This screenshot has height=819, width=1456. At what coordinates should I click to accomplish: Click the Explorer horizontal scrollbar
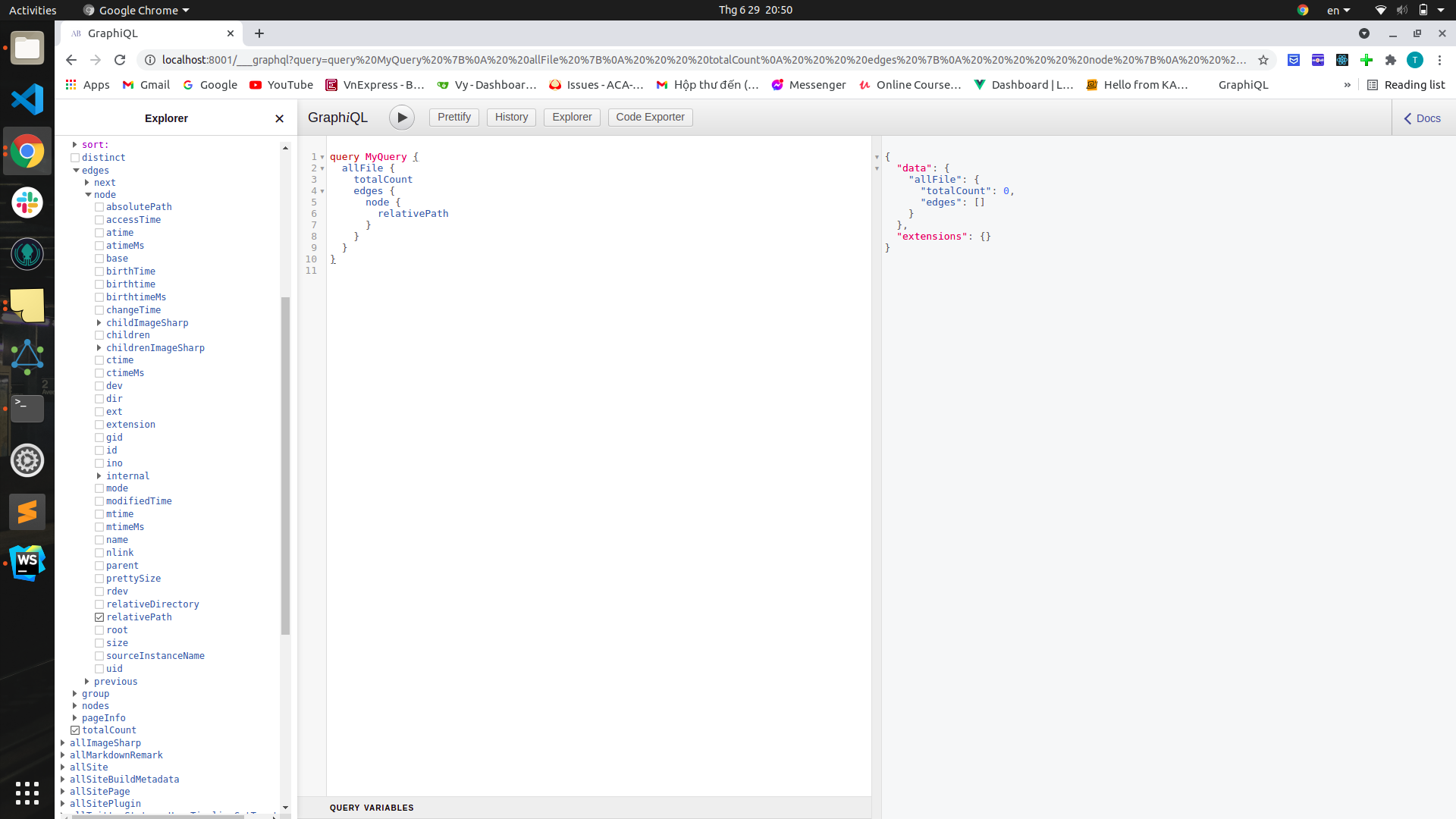pyautogui.click(x=158, y=816)
